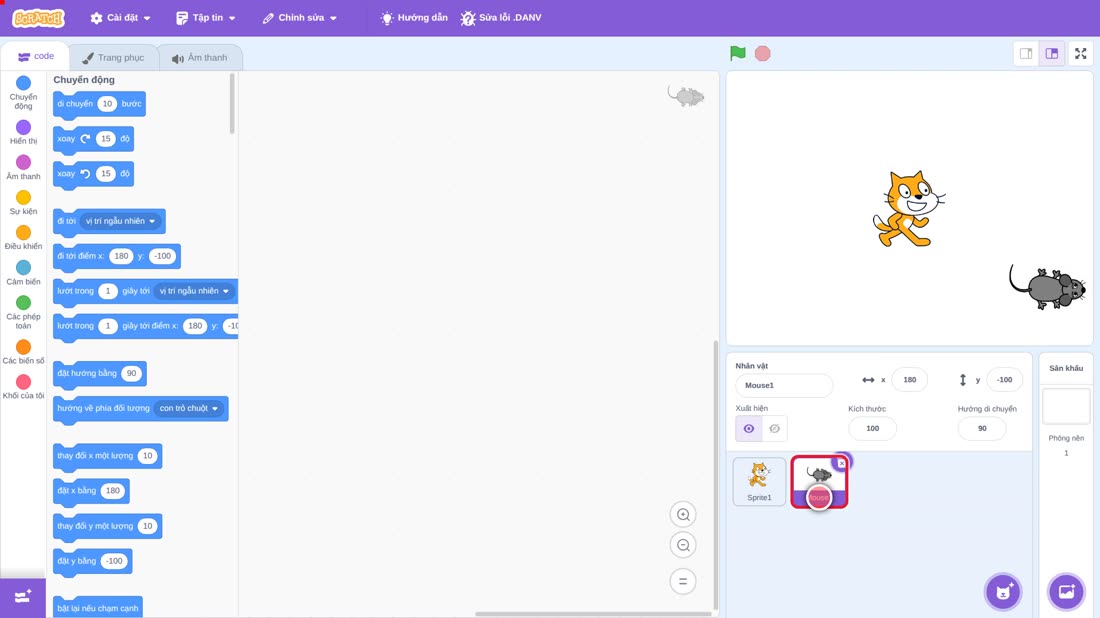Expand the 'con trỏ chuột' dropdown
The width and height of the screenshot is (1100, 618).
click(x=189, y=408)
